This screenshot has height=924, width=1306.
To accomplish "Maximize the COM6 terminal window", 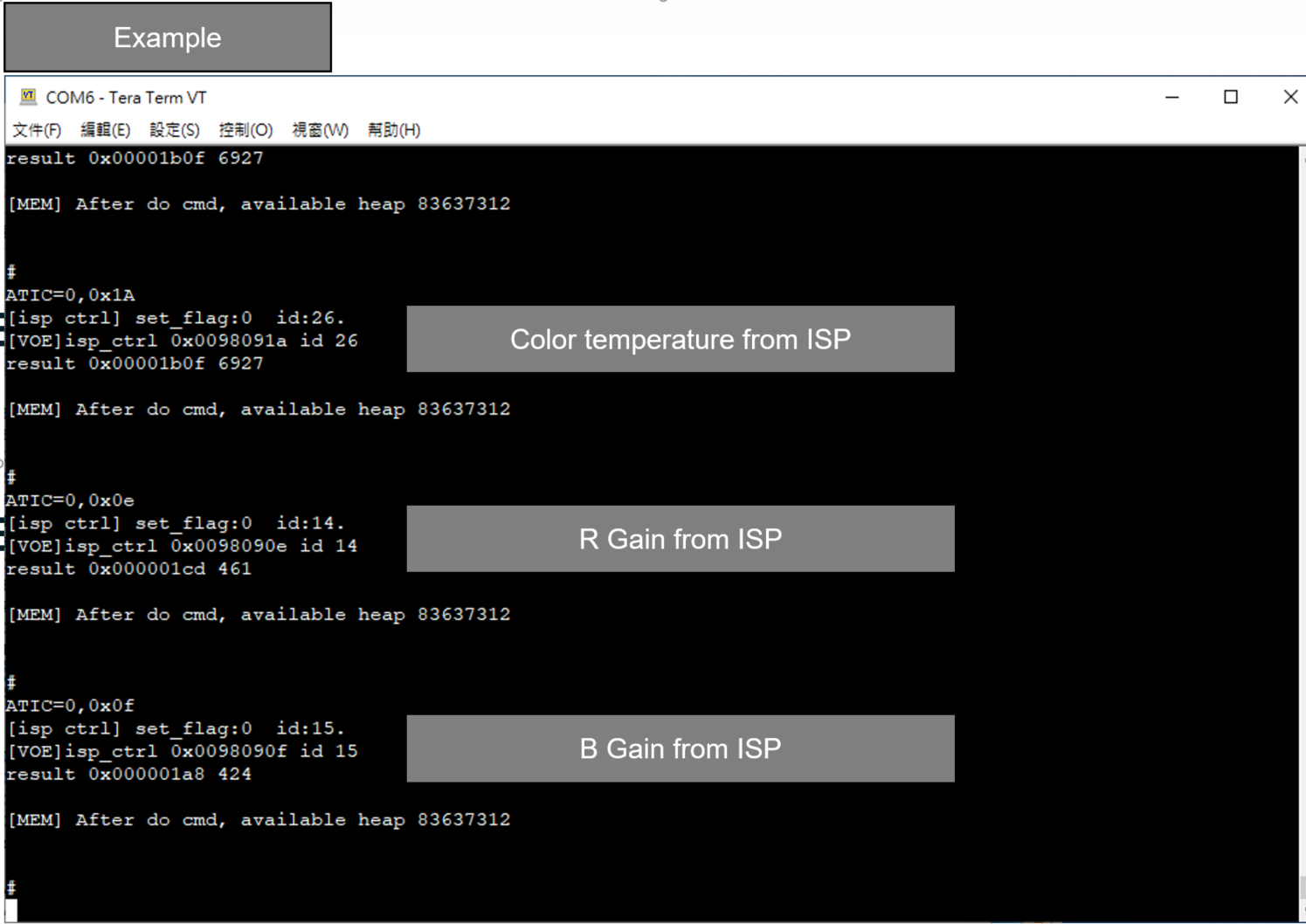I will 1231,97.
